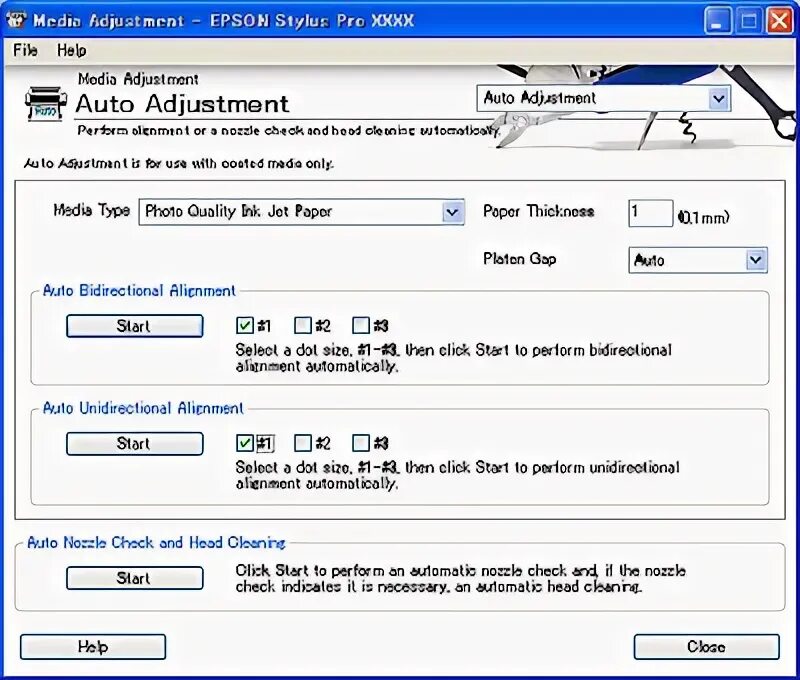
Task: Click the Paper Thickness input field
Action: pos(650,213)
